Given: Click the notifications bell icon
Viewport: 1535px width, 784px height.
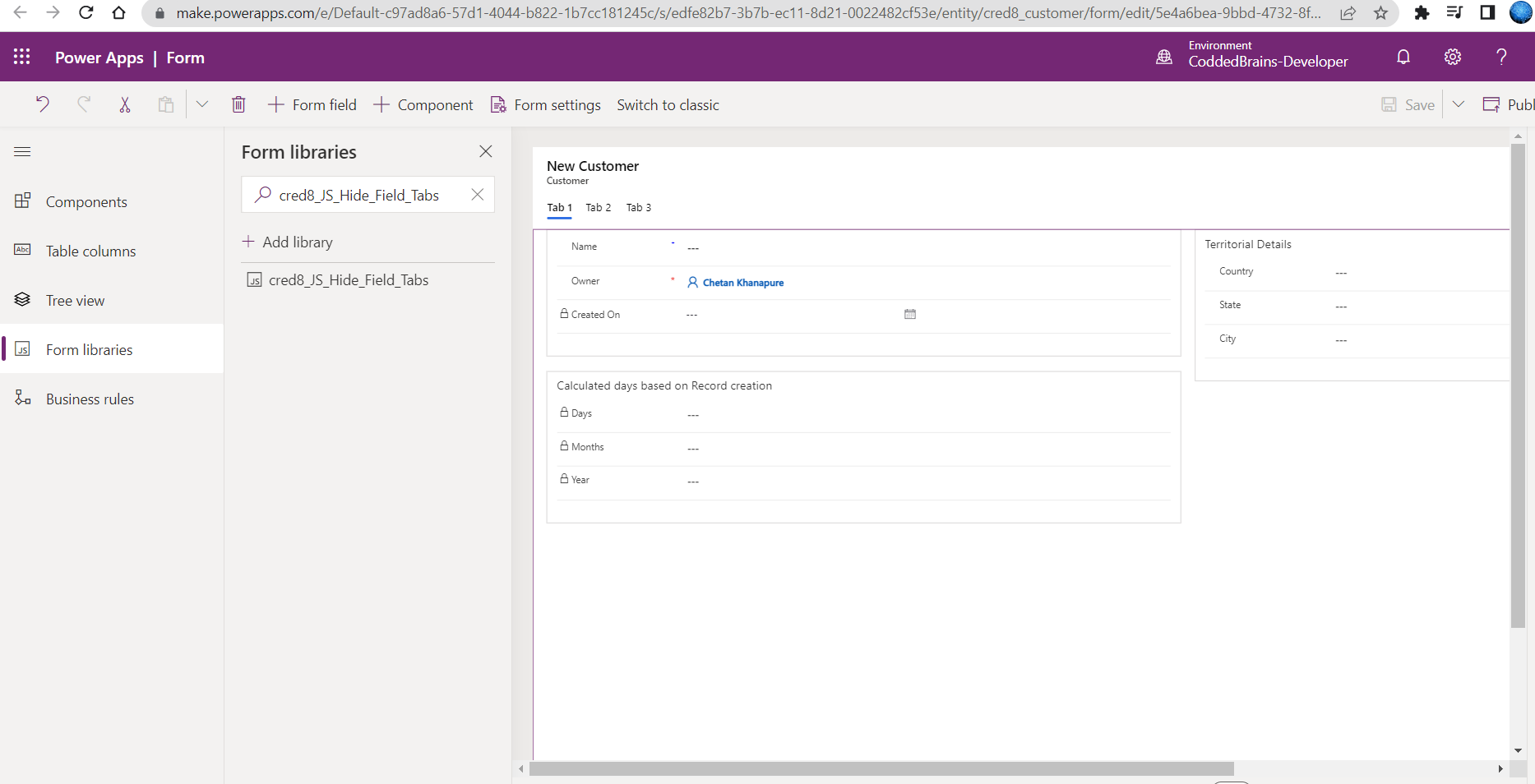Looking at the screenshot, I should tap(1403, 56).
